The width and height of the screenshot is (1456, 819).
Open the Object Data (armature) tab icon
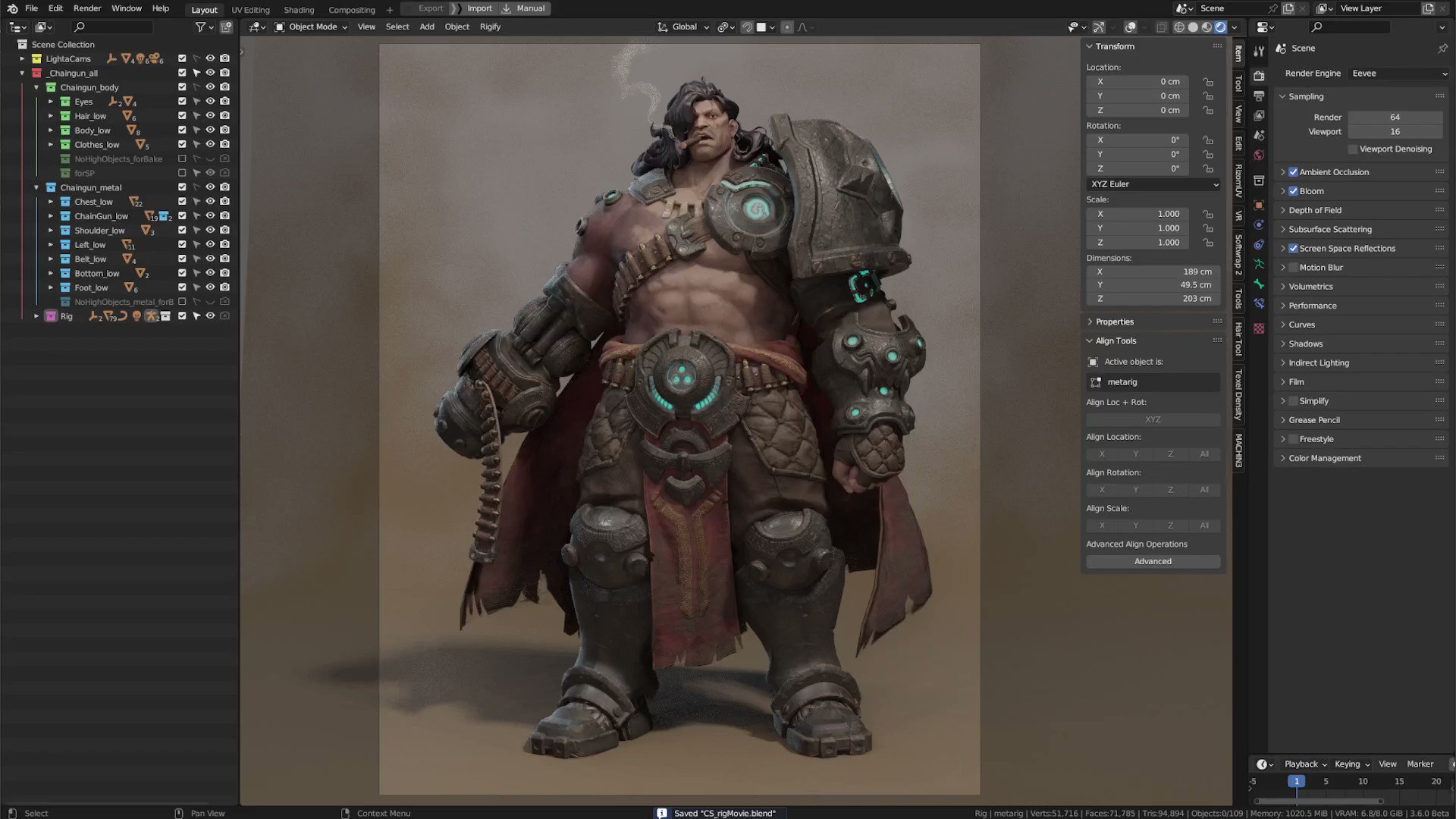click(1259, 264)
